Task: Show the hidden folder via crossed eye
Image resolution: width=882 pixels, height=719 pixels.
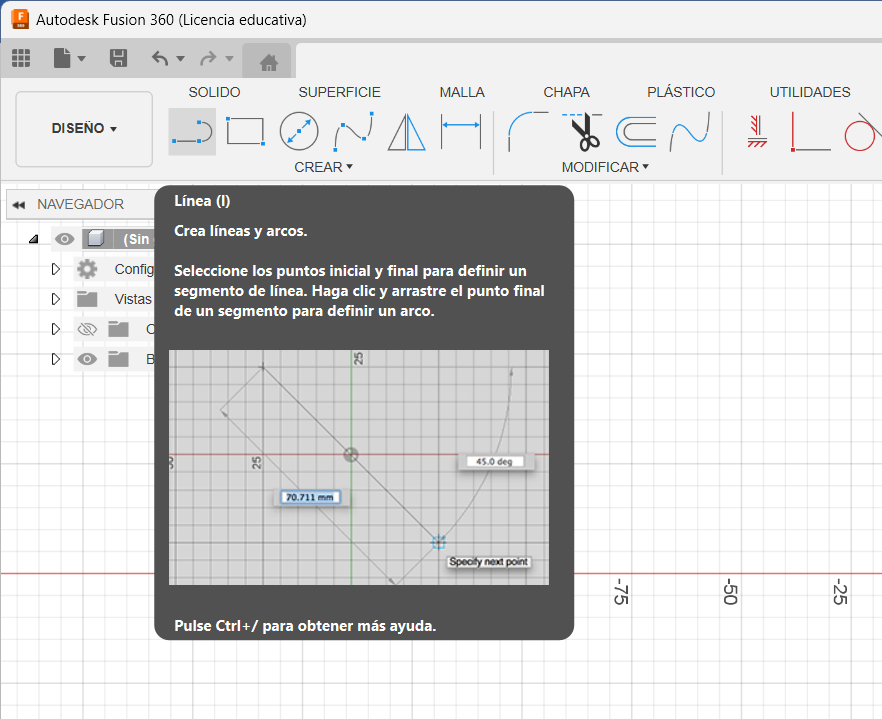Action: 87,329
